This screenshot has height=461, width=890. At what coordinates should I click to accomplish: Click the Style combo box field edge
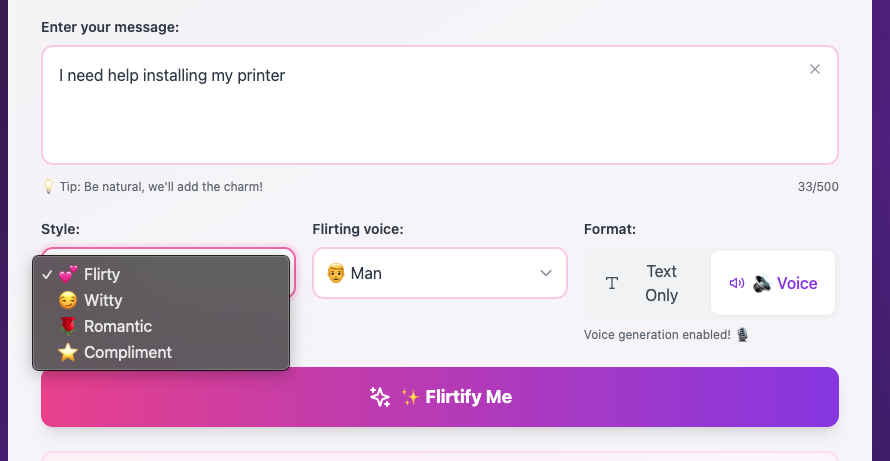point(292,273)
